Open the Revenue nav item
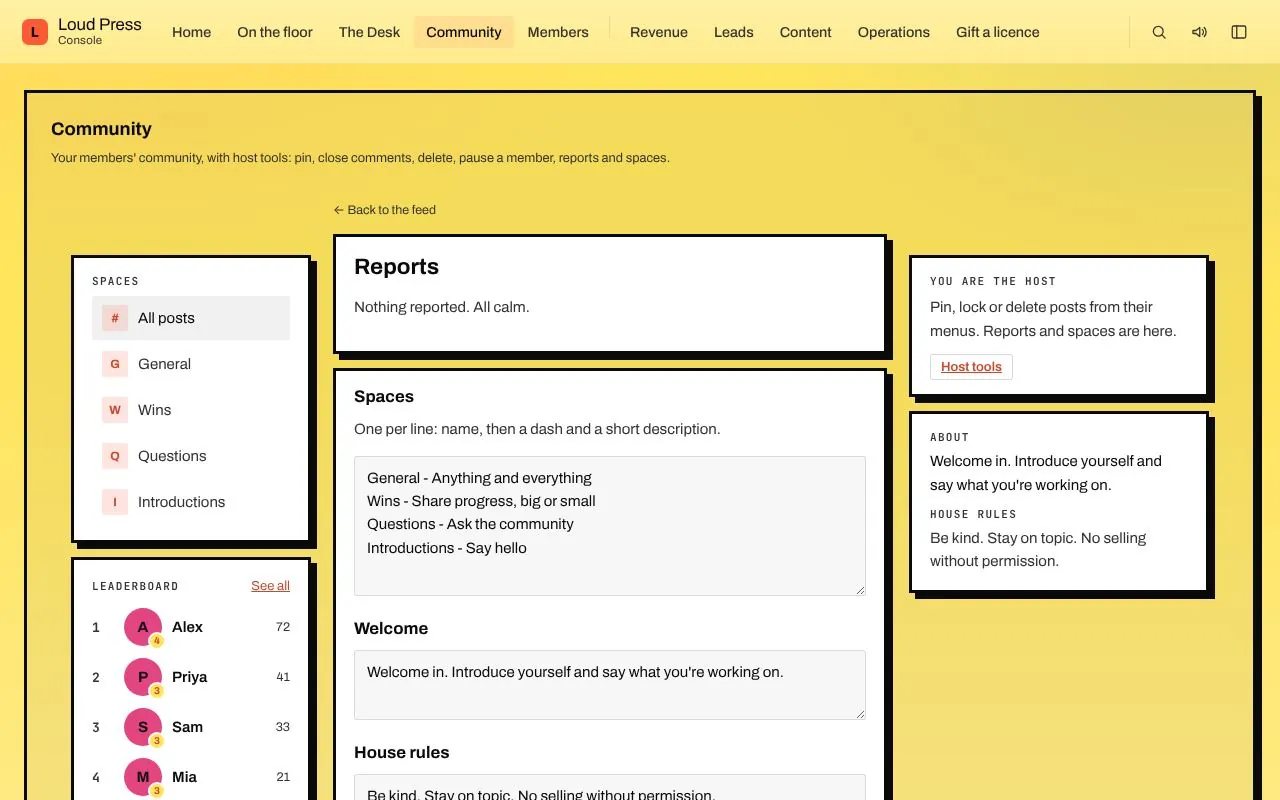 click(659, 32)
